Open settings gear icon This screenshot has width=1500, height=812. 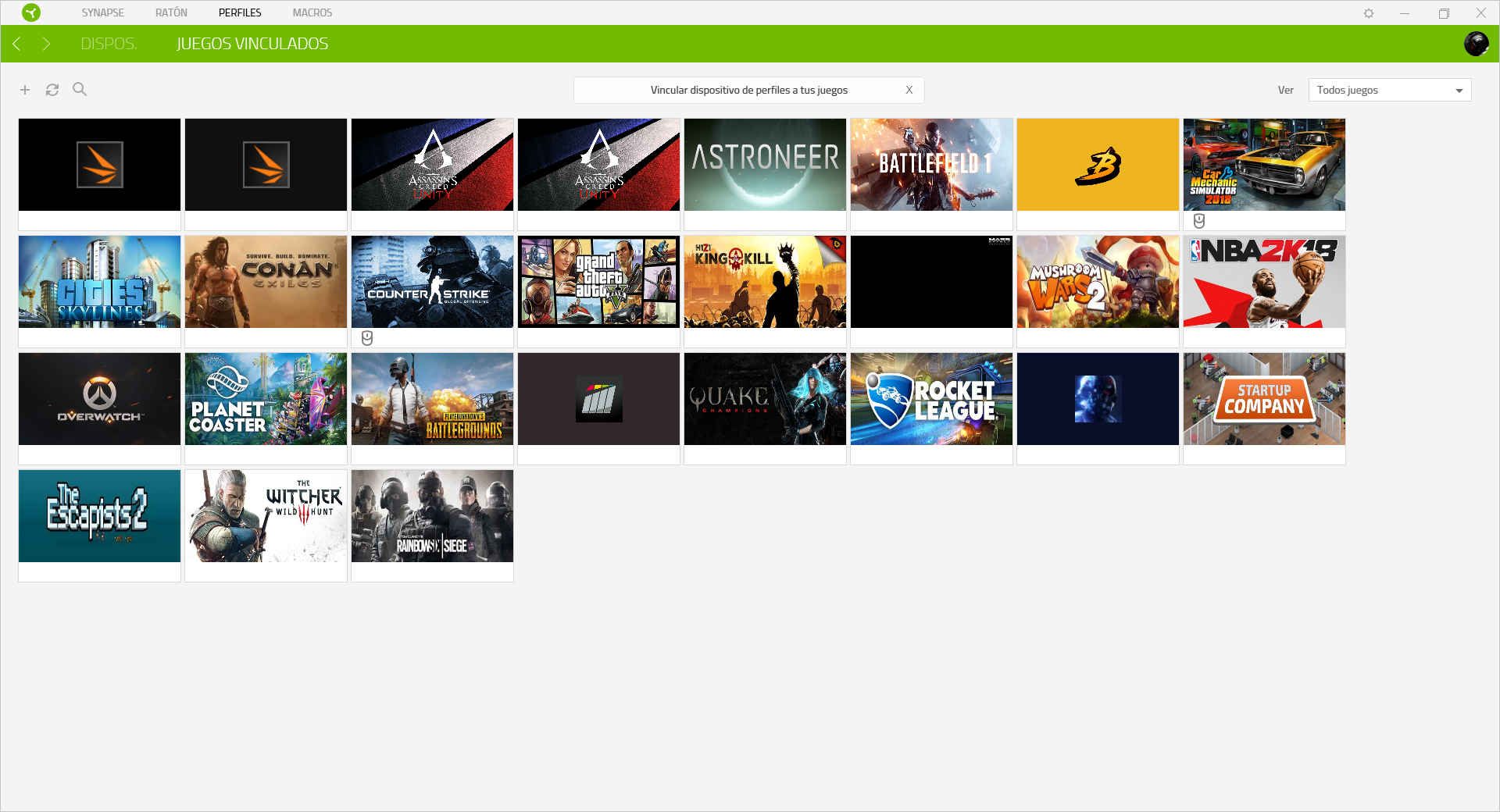point(1369,13)
